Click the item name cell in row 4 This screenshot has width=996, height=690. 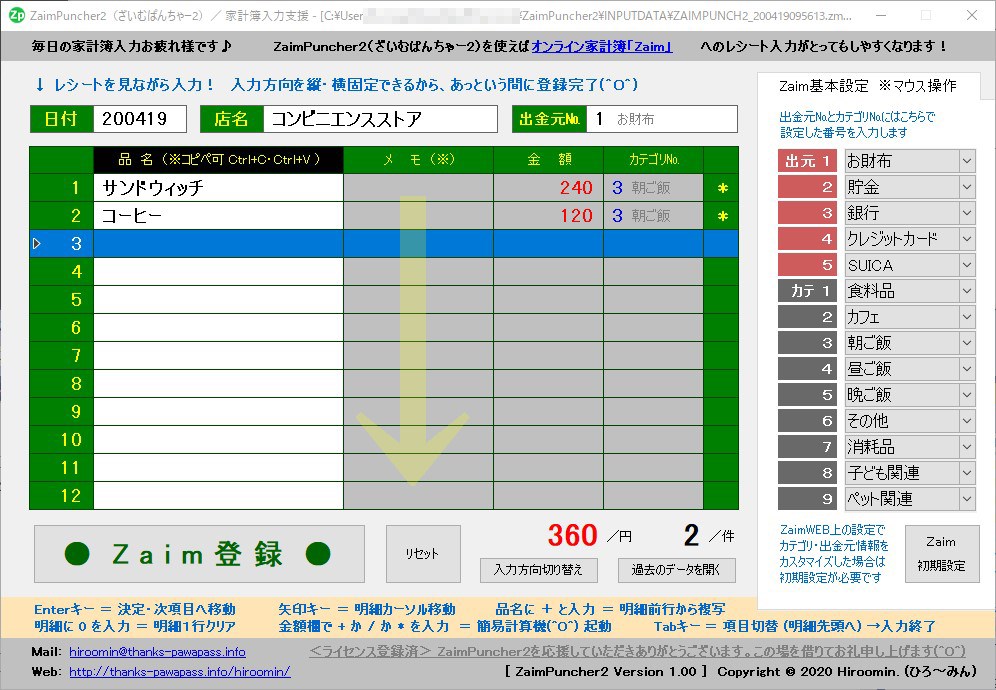tap(219, 272)
